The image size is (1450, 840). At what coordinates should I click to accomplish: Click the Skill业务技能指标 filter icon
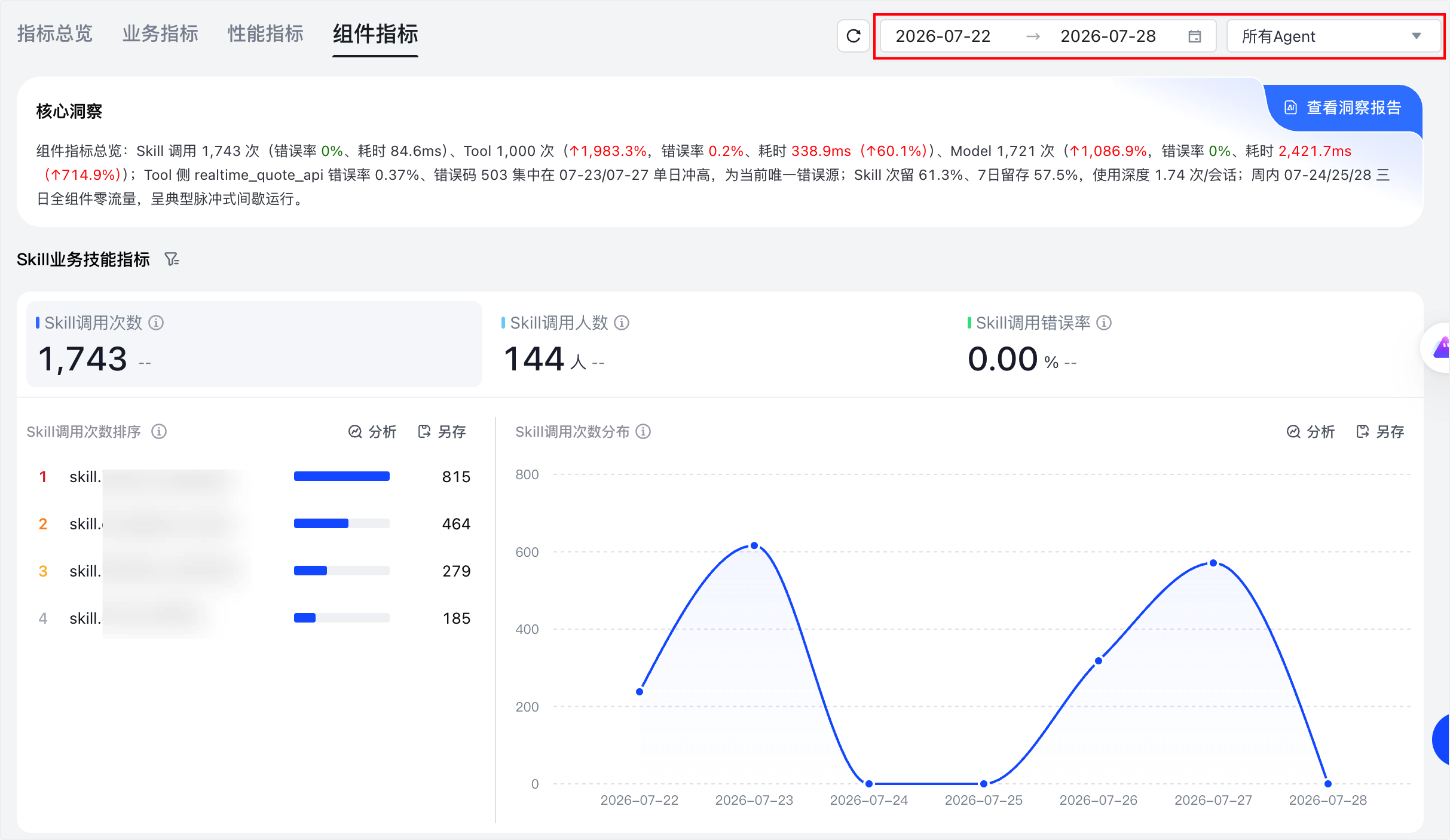coord(172,259)
